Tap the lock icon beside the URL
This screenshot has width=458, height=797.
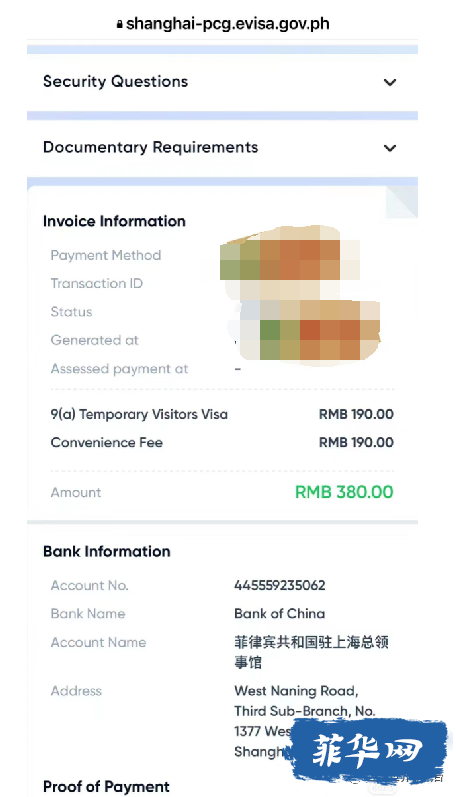(120, 24)
